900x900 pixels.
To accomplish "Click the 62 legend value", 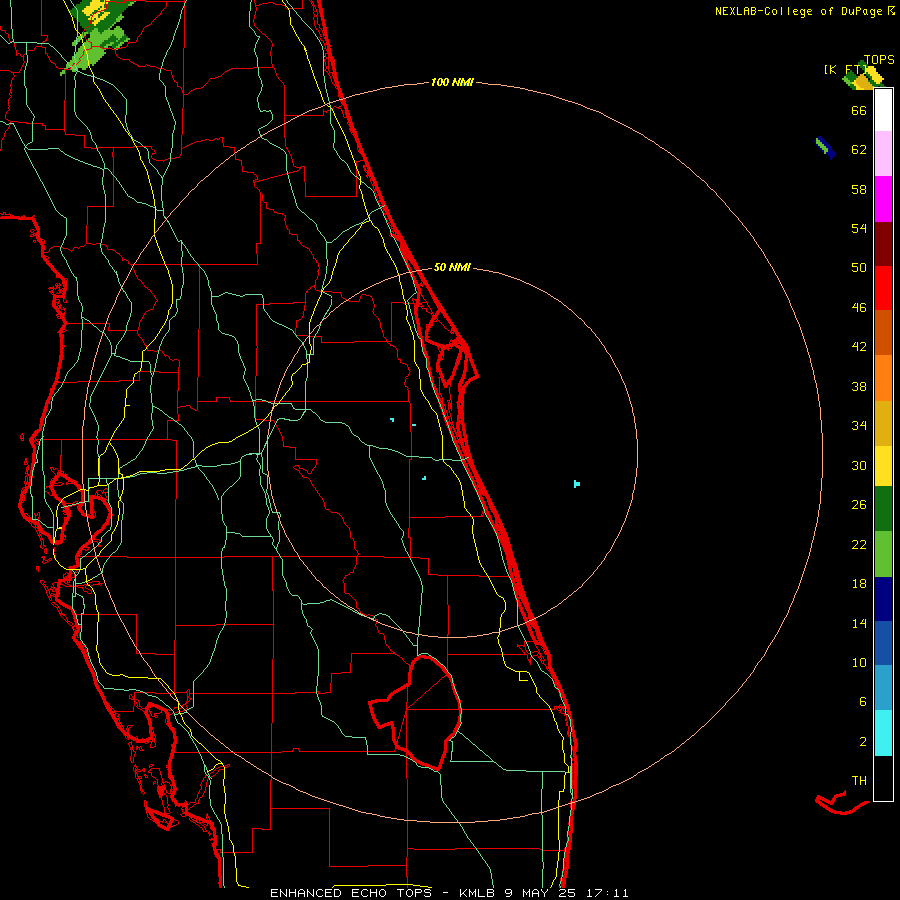I will point(859,150).
